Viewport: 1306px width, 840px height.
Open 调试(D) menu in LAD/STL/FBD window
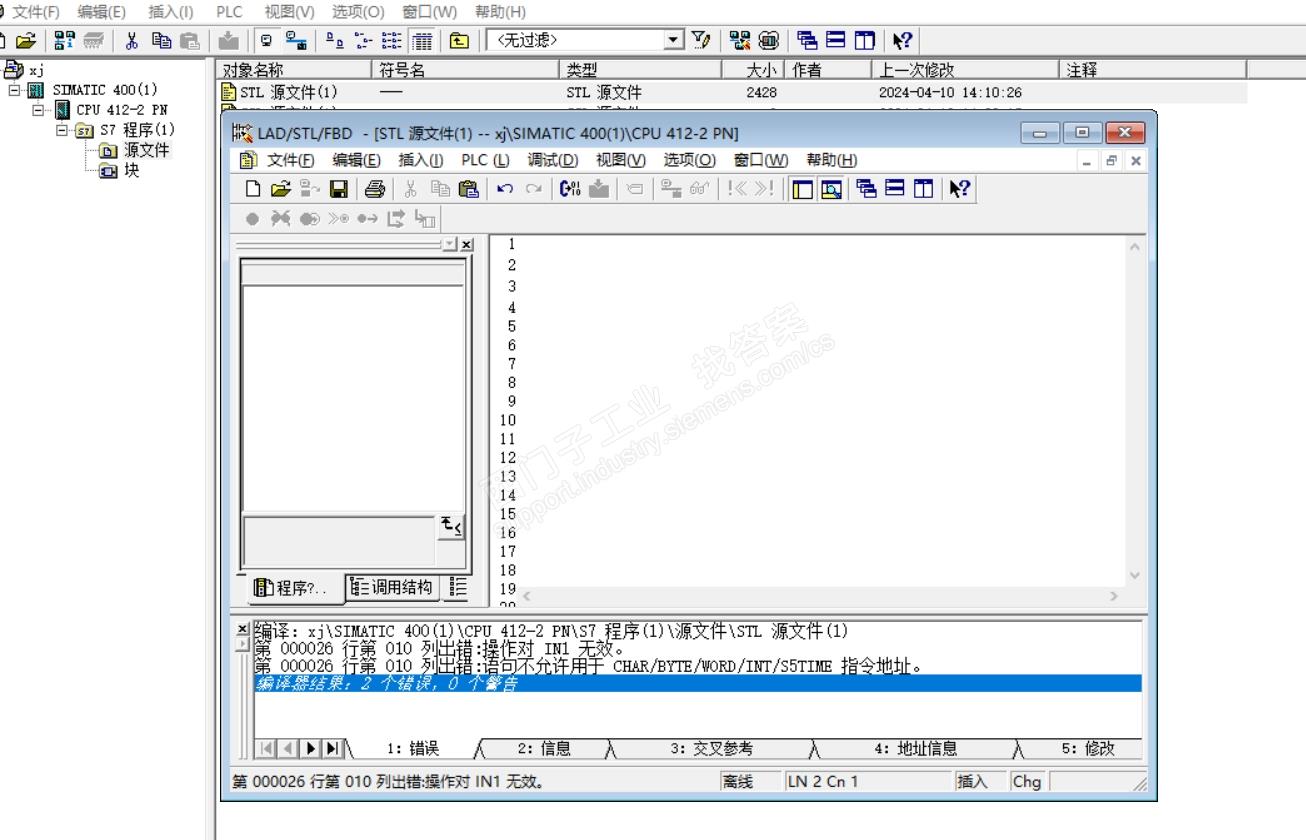pos(553,160)
